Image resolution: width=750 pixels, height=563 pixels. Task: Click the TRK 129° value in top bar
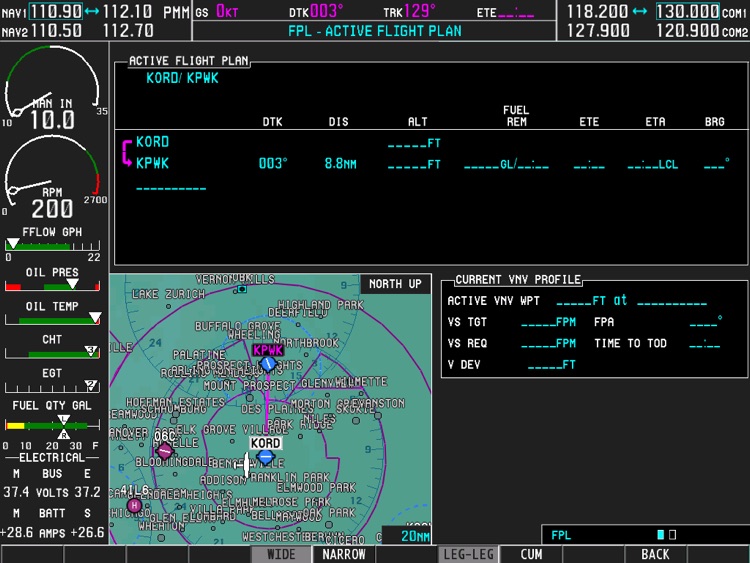pos(420,11)
